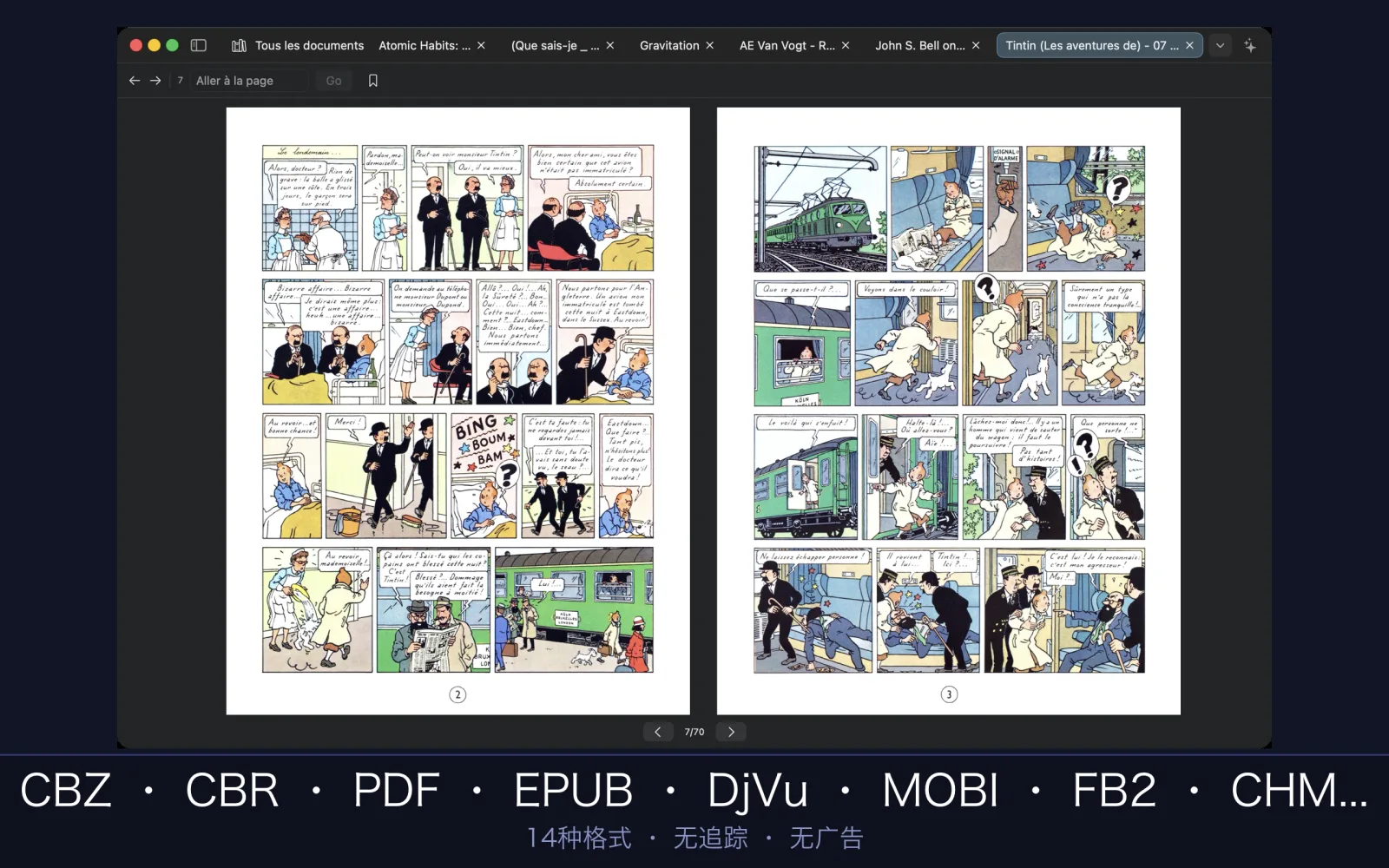Switch to the Atomic Habits tab
Viewport: 1389px width, 868px height.
(424, 45)
